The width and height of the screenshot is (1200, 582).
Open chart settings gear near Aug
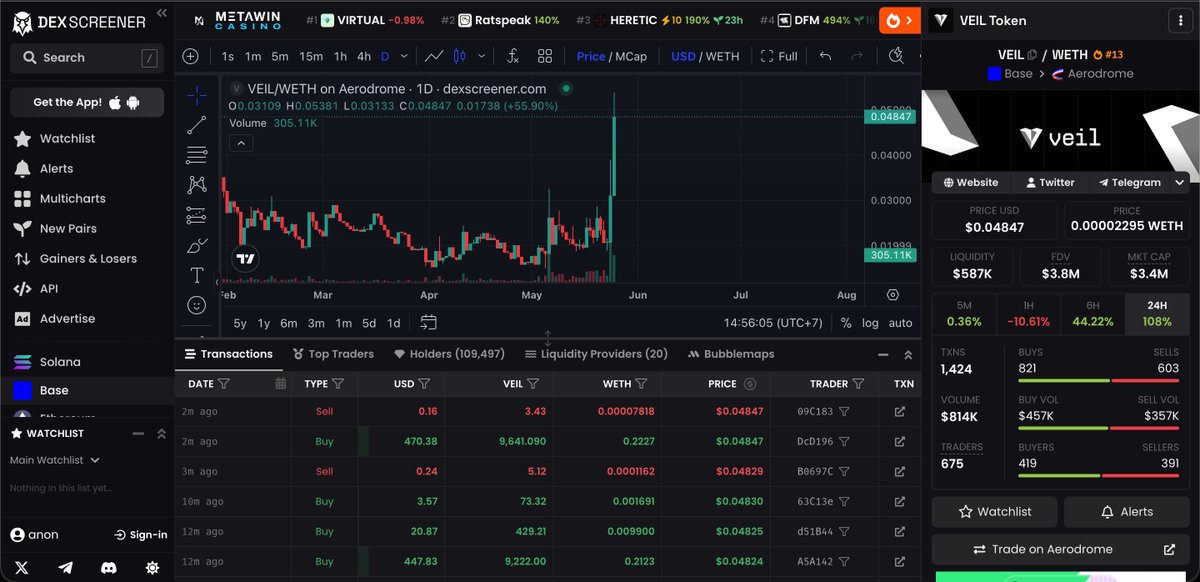893,295
